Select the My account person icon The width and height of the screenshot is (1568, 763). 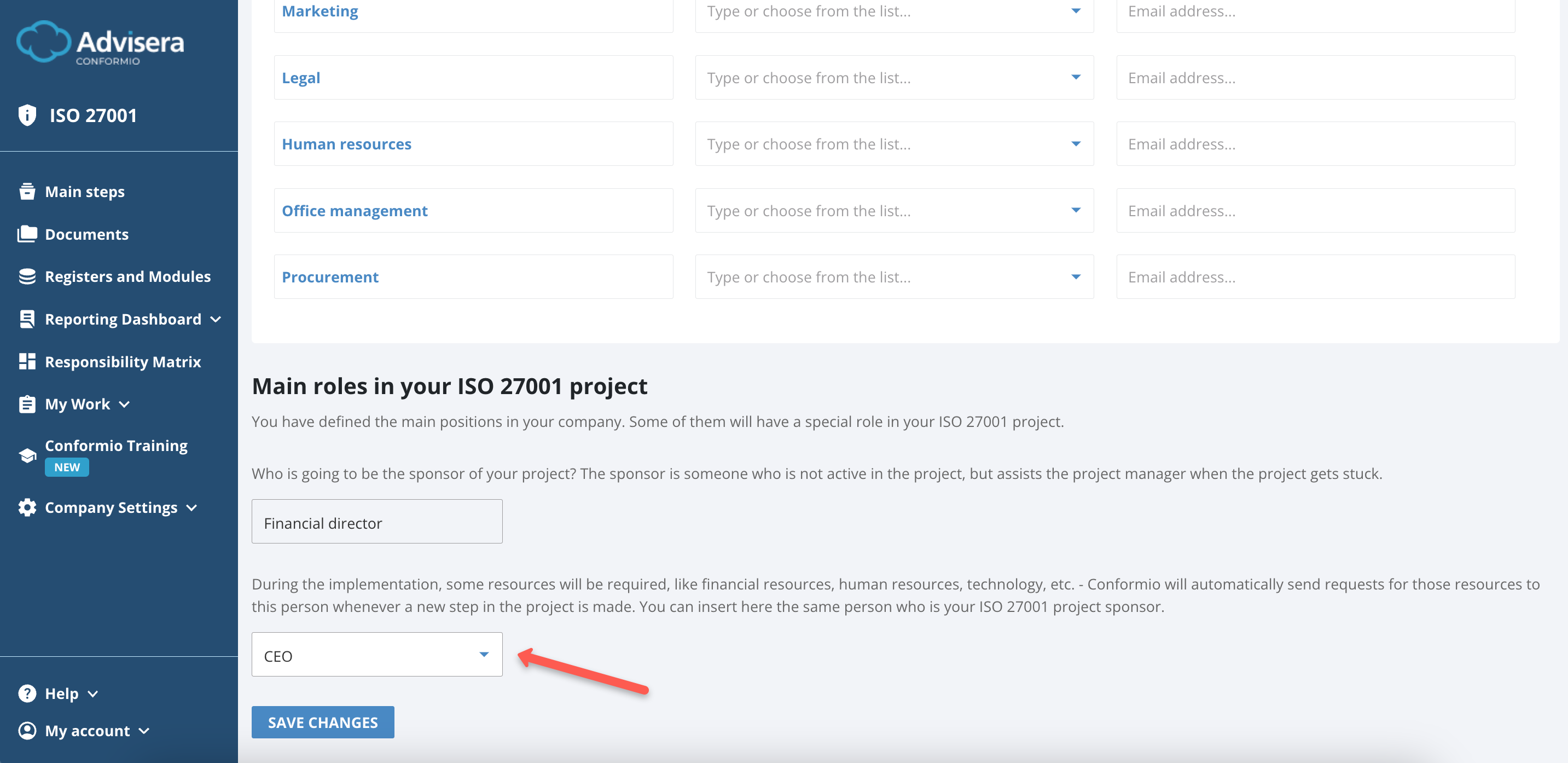[x=27, y=731]
